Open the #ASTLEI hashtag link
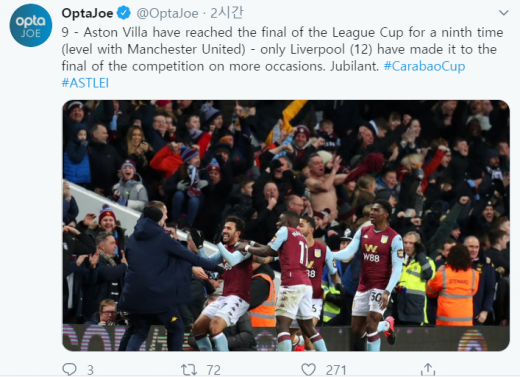Screen dimensions: 520x377 (x=85, y=83)
